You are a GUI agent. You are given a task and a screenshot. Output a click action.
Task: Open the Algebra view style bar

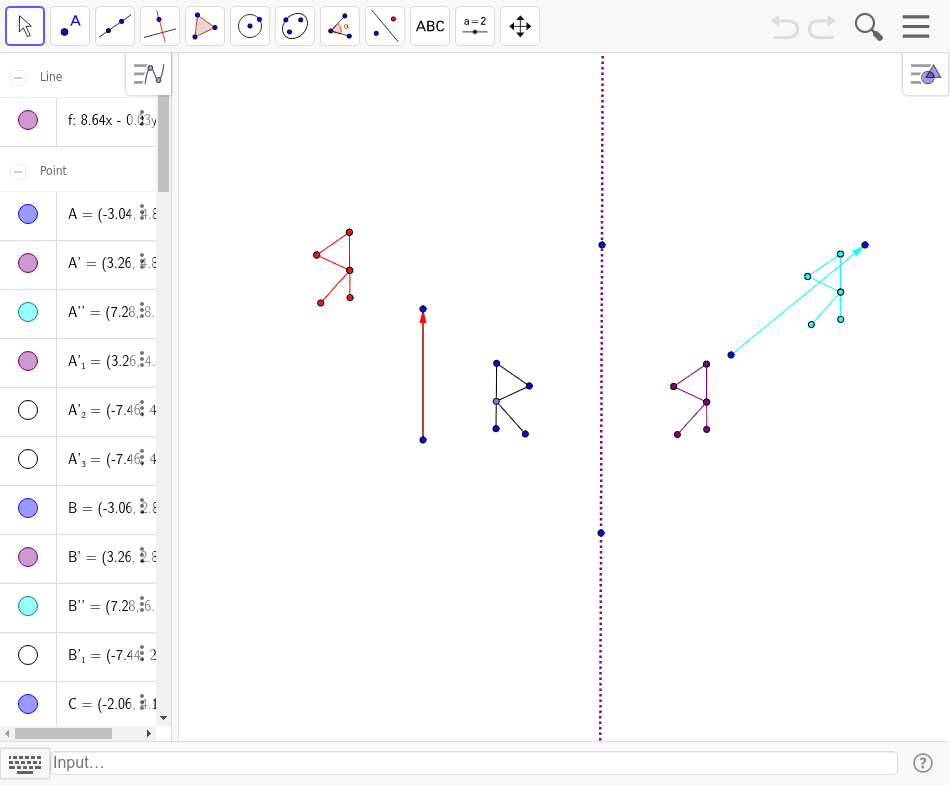click(x=149, y=74)
